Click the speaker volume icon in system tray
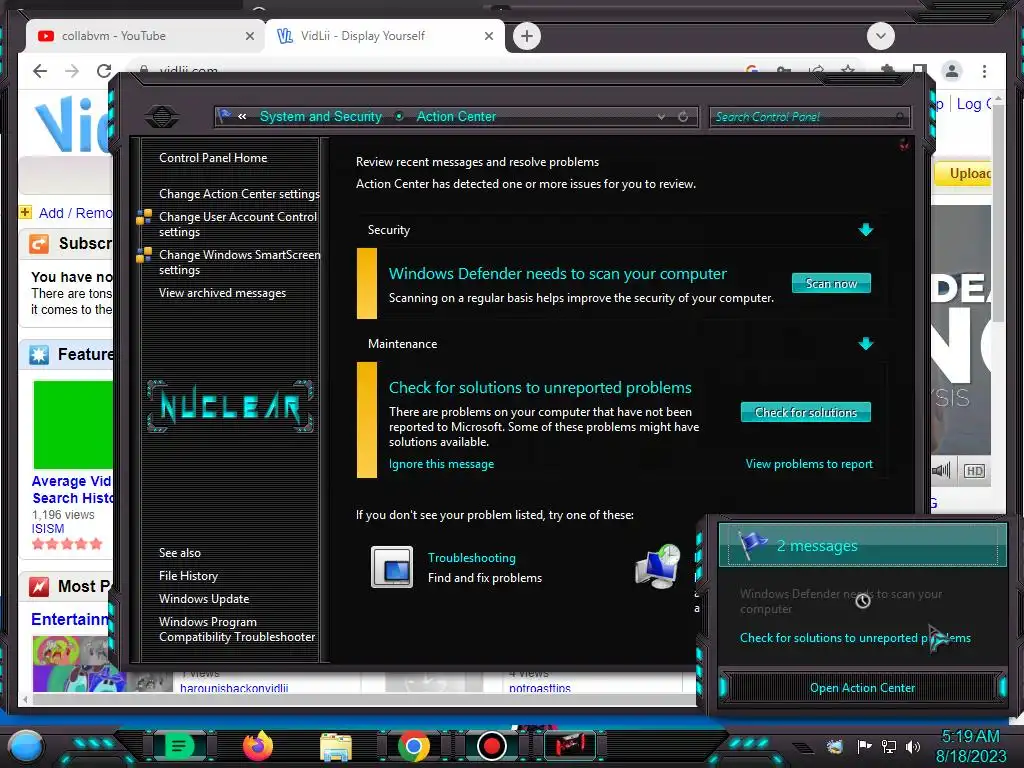This screenshot has height=768, width=1024. click(x=912, y=746)
